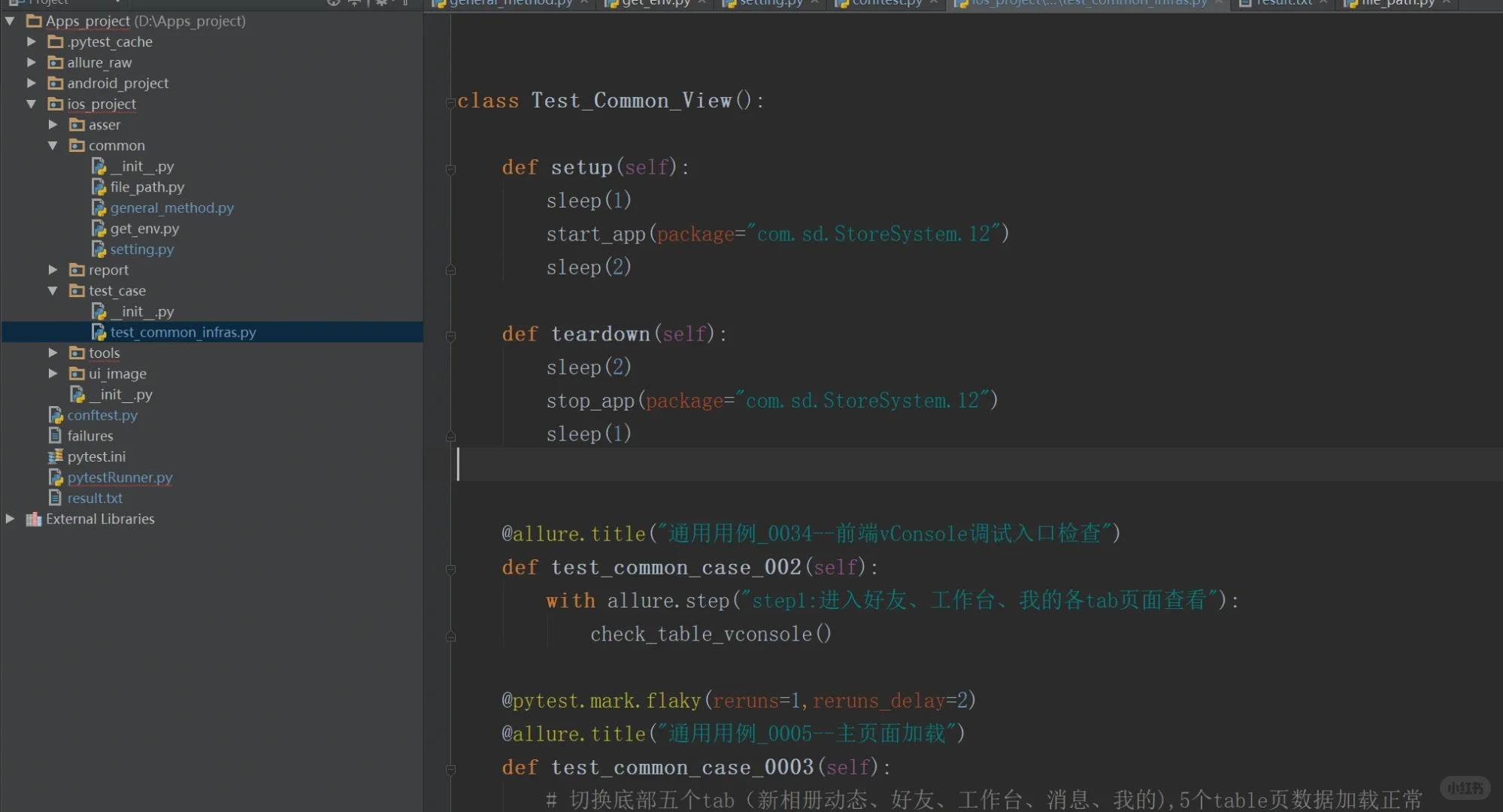
Task: Collapse the common folder
Action: (53, 146)
